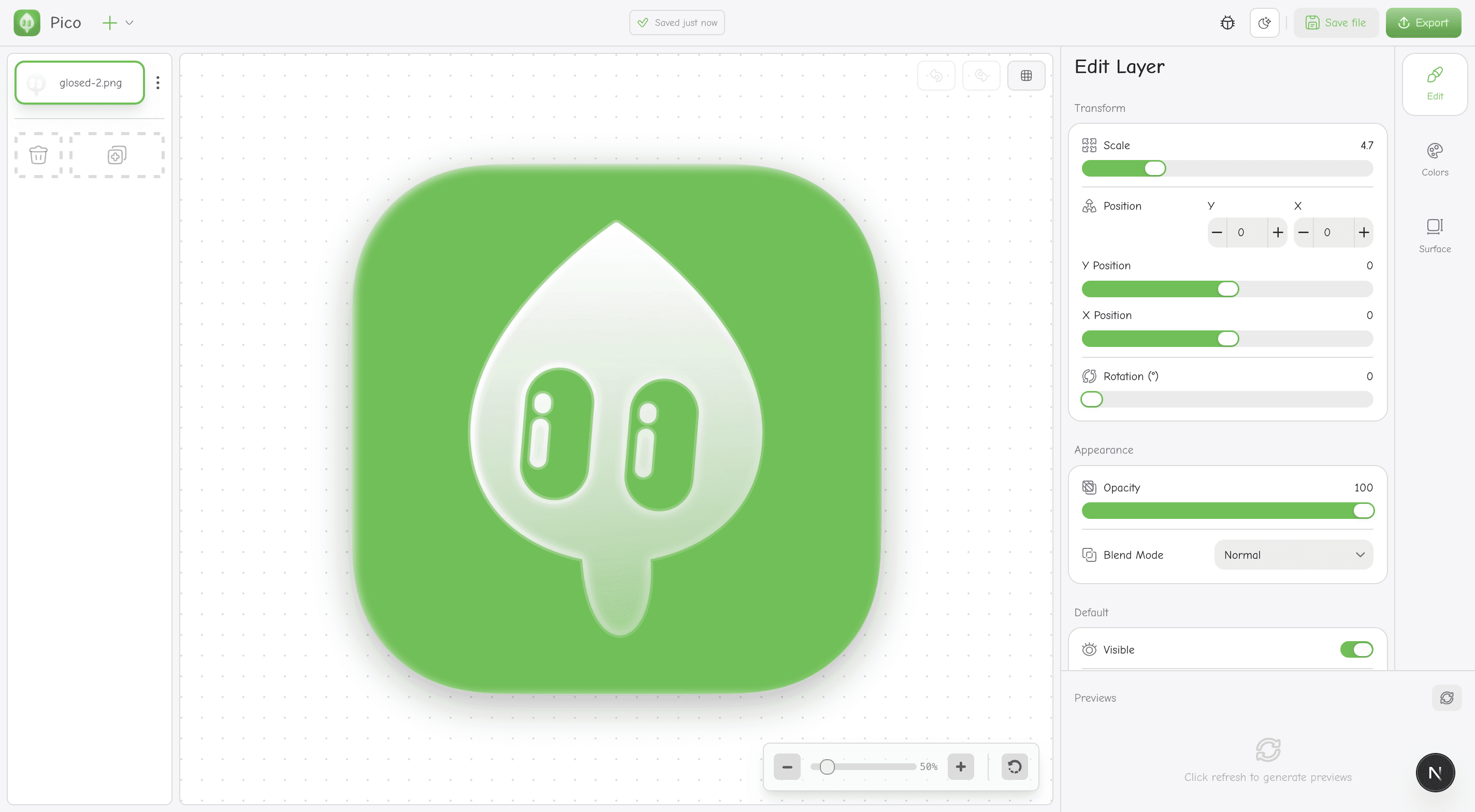Open the glosed-2.png layer options menu
Image resolution: width=1475 pixels, height=812 pixels.
pos(158,82)
